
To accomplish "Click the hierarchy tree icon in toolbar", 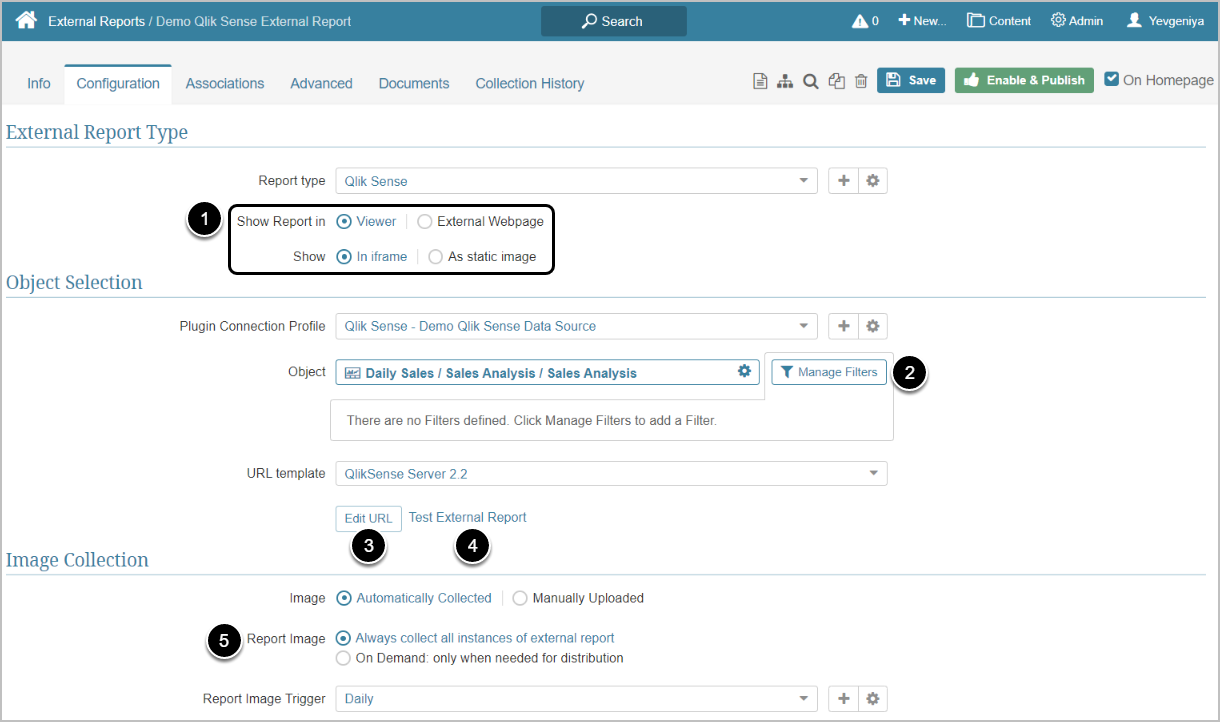I will [785, 81].
